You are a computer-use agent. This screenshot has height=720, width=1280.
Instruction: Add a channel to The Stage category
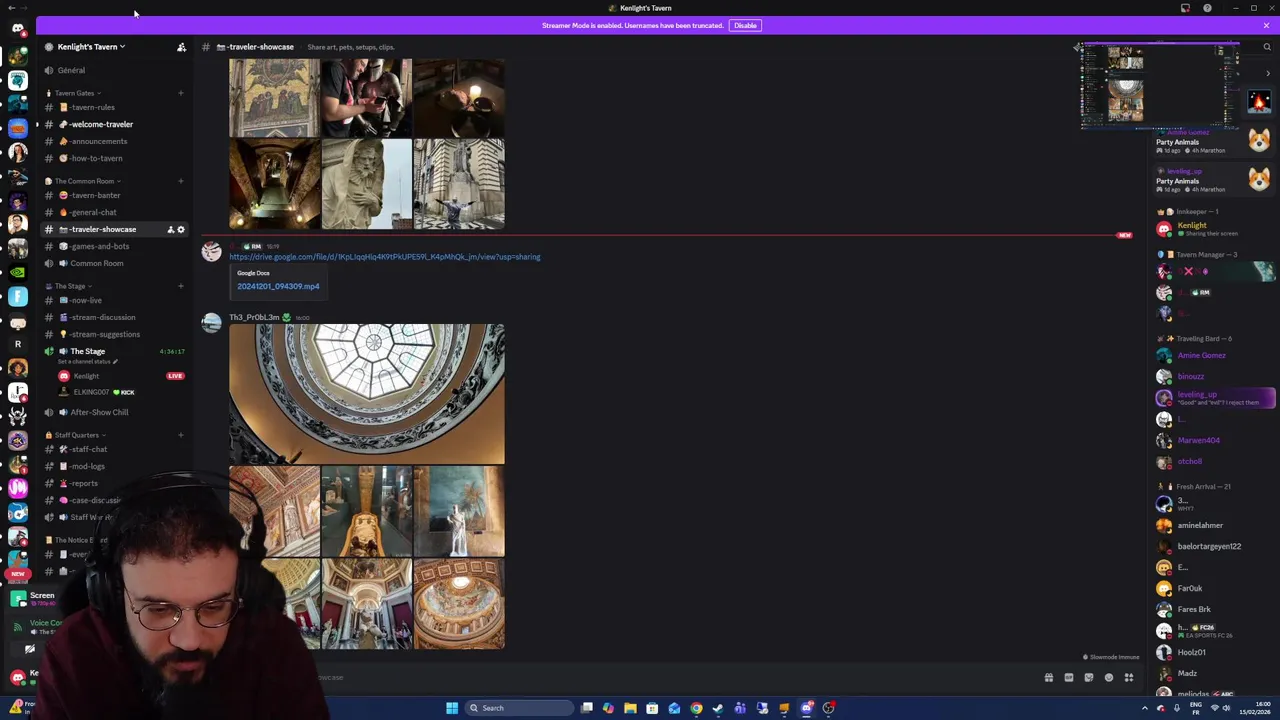click(181, 286)
